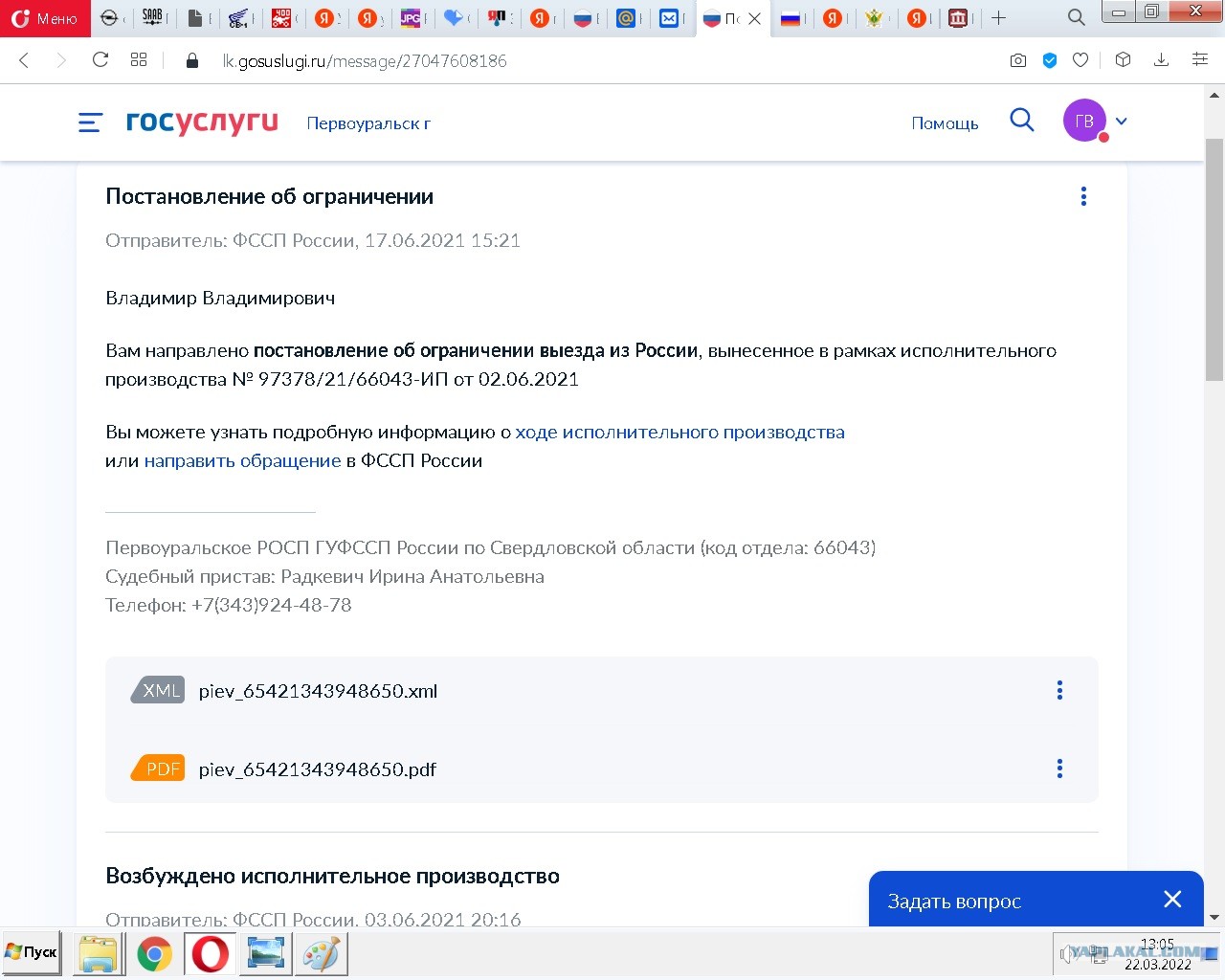Open the system tray volume icon
The image size is (1225, 980).
1066,954
